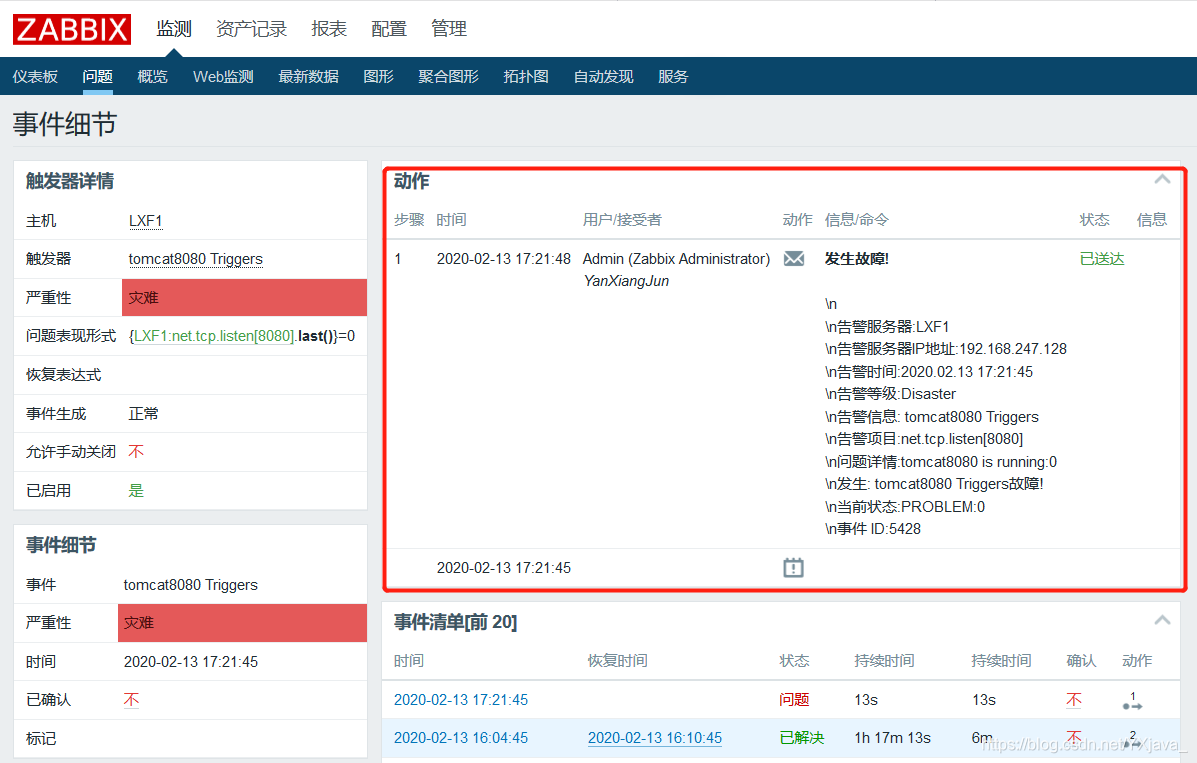Viewport: 1197px width, 763px height.
Task: Click action arrow icon for 17:21:45 event
Action: (x=1132, y=701)
